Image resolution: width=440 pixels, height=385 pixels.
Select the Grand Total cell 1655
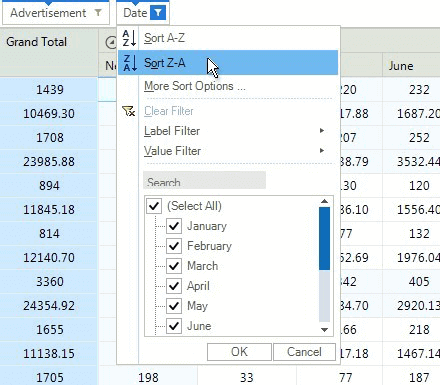click(49, 329)
